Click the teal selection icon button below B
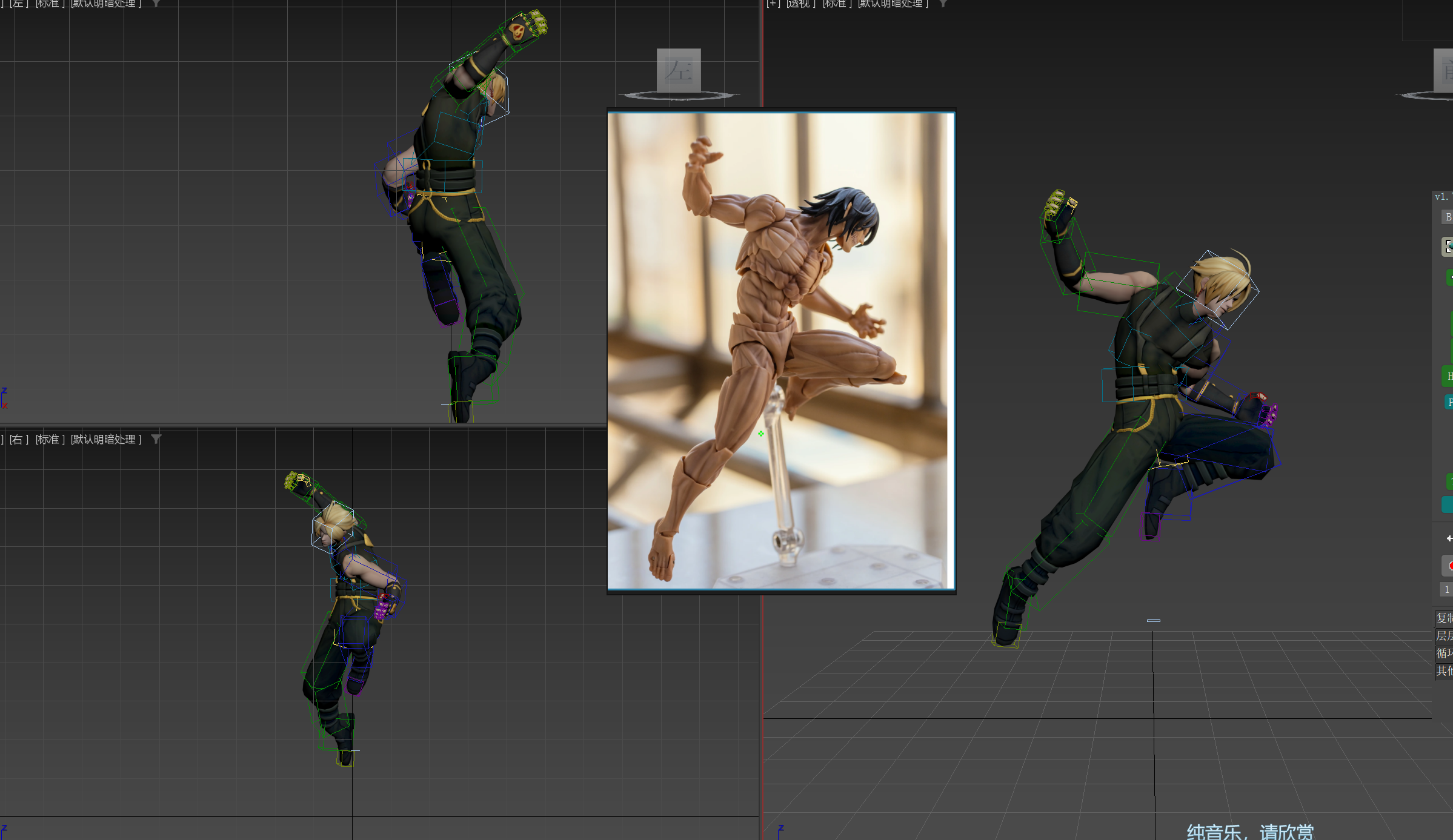This screenshot has height=840, width=1453. (x=1447, y=246)
